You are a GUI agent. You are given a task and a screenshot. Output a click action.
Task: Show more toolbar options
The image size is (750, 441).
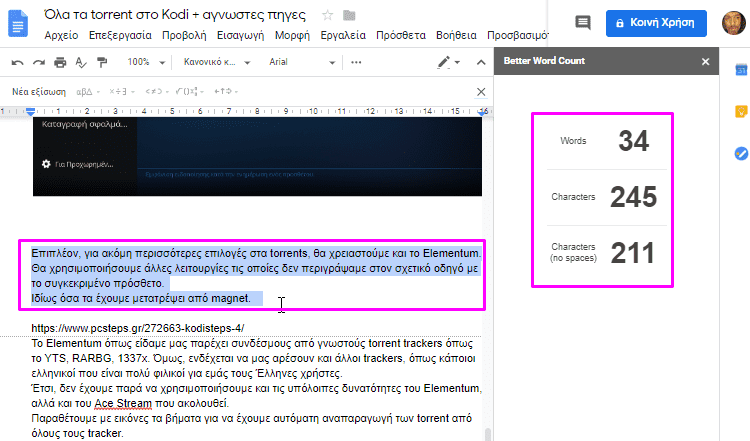coord(356,62)
